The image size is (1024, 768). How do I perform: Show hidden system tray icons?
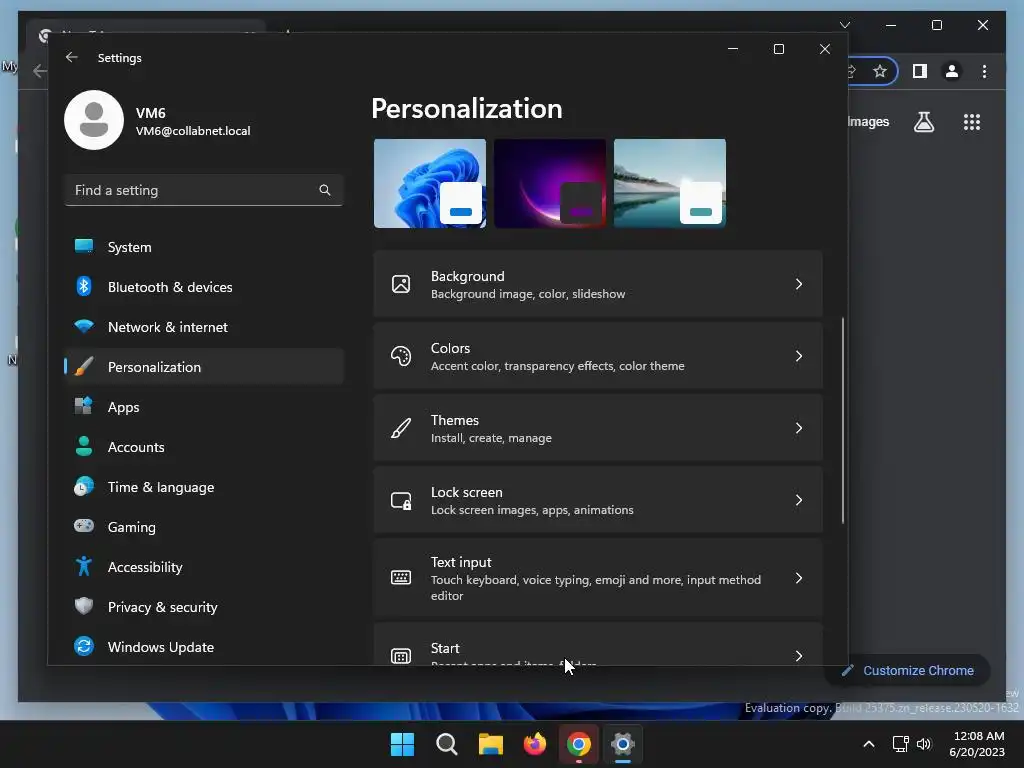(869, 744)
